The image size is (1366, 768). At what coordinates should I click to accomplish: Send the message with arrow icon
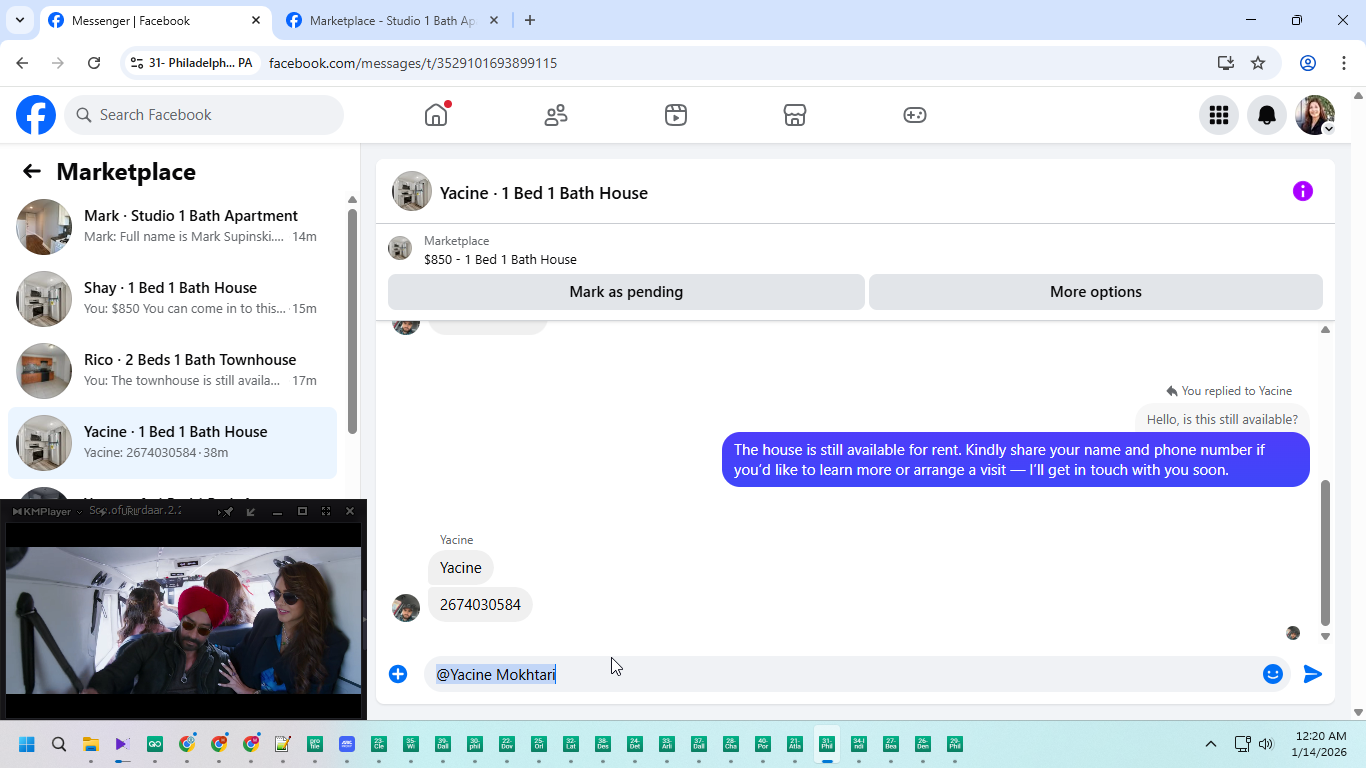point(1313,674)
